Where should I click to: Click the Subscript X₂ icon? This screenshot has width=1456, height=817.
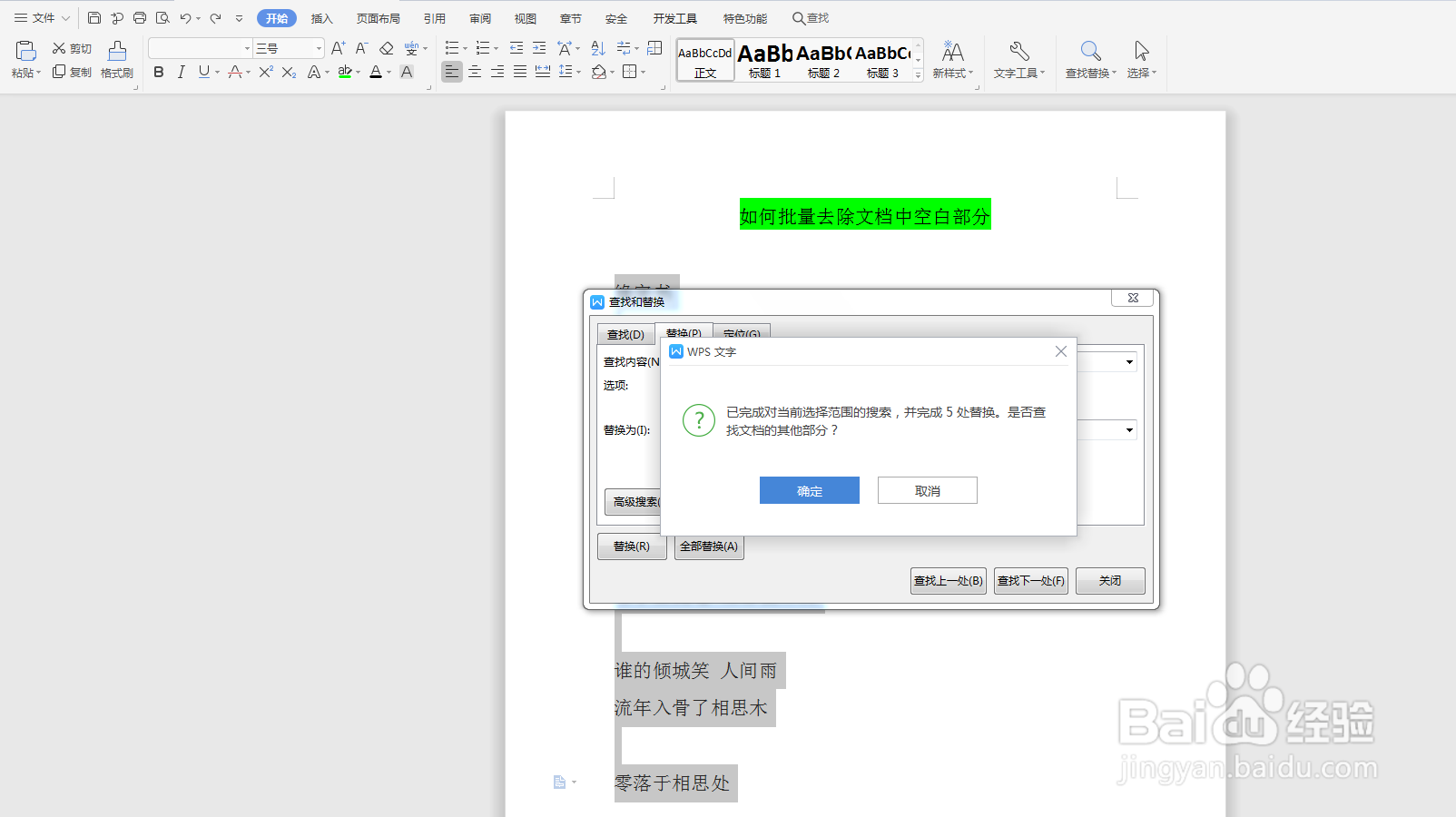(289, 72)
